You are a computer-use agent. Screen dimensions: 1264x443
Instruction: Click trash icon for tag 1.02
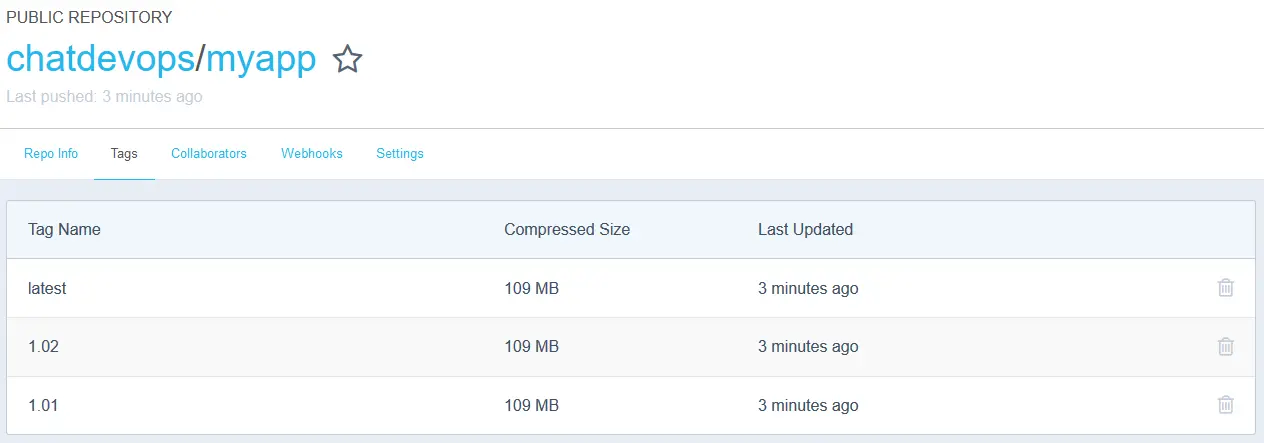click(x=1225, y=347)
